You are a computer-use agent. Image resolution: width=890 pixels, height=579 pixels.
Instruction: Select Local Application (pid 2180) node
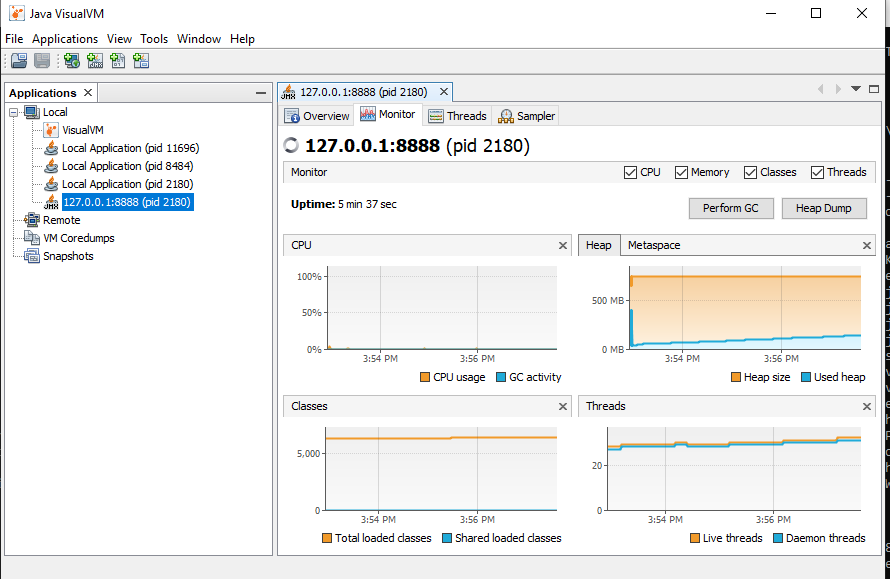click(x=127, y=184)
